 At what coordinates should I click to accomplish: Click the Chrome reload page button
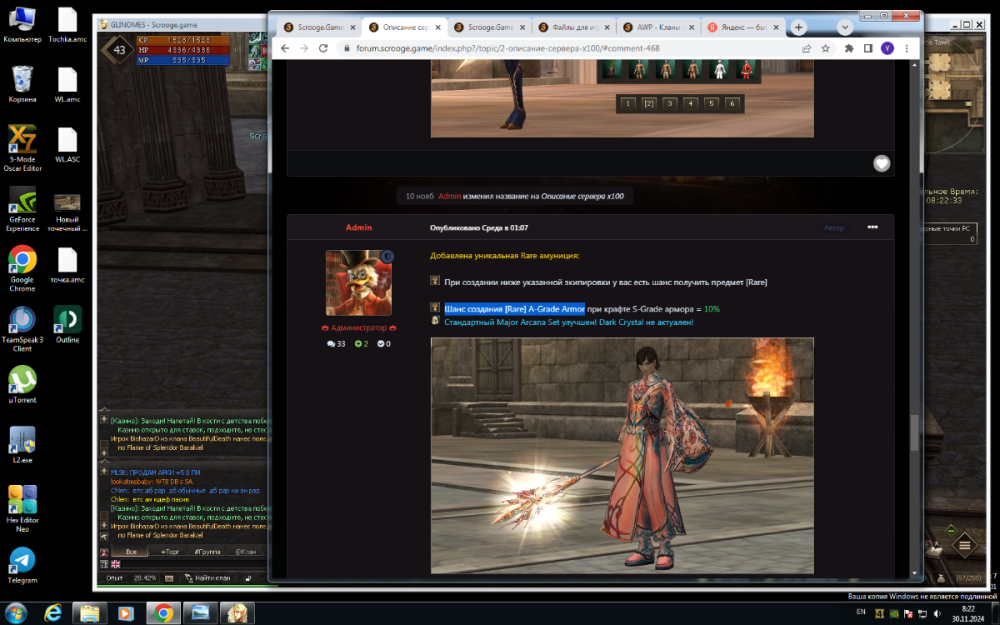pos(323,48)
